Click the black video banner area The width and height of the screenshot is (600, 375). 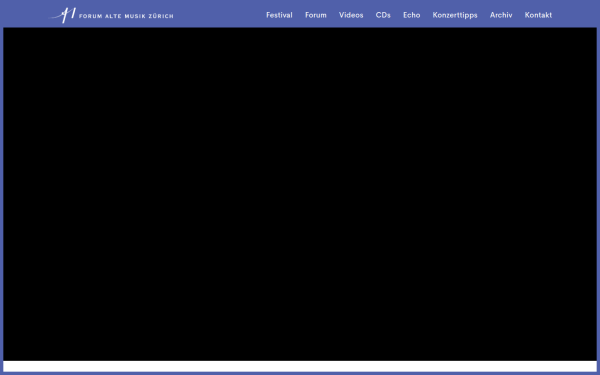pyautogui.click(x=300, y=194)
